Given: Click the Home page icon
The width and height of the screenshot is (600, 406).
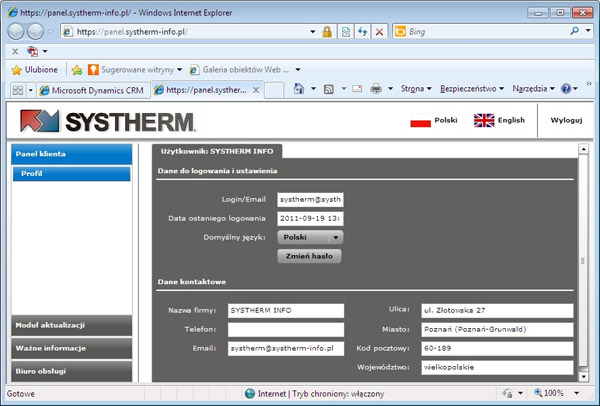Looking at the screenshot, I should point(299,89).
